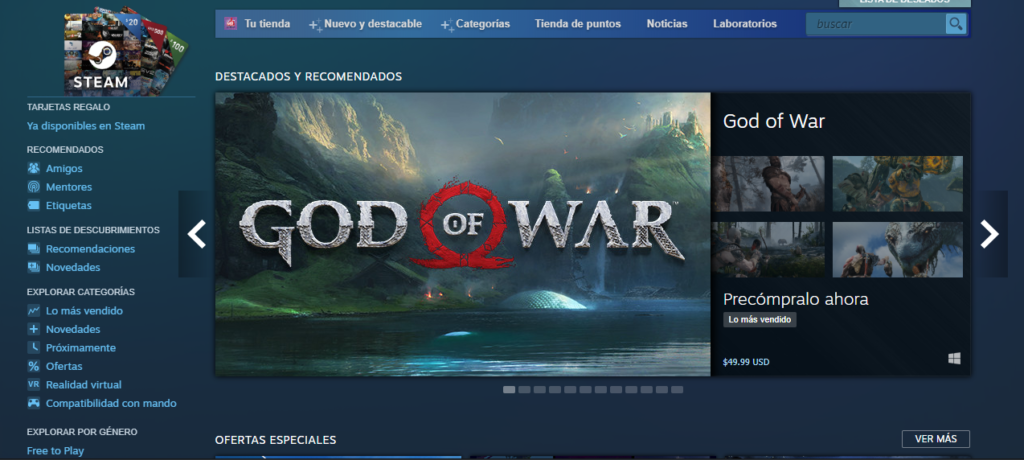Click the Lo más vendido chart icon
1024x460 pixels.
(x=34, y=311)
